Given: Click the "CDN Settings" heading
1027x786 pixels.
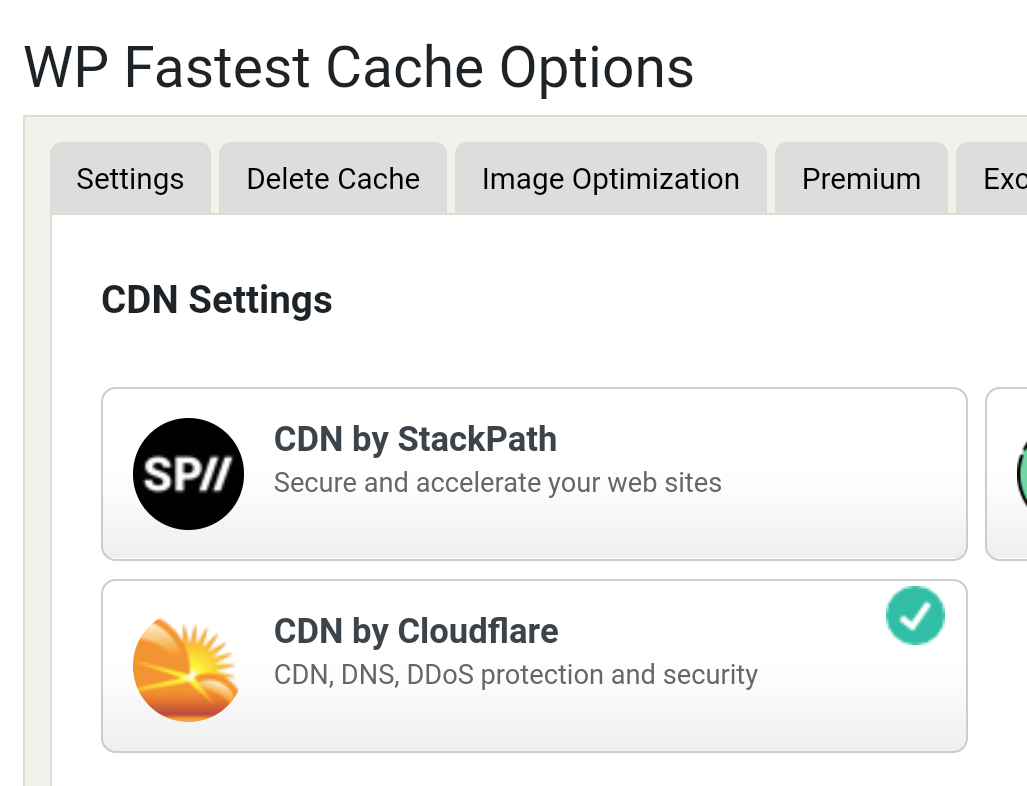Looking at the screenshot, I should [217, 300].
